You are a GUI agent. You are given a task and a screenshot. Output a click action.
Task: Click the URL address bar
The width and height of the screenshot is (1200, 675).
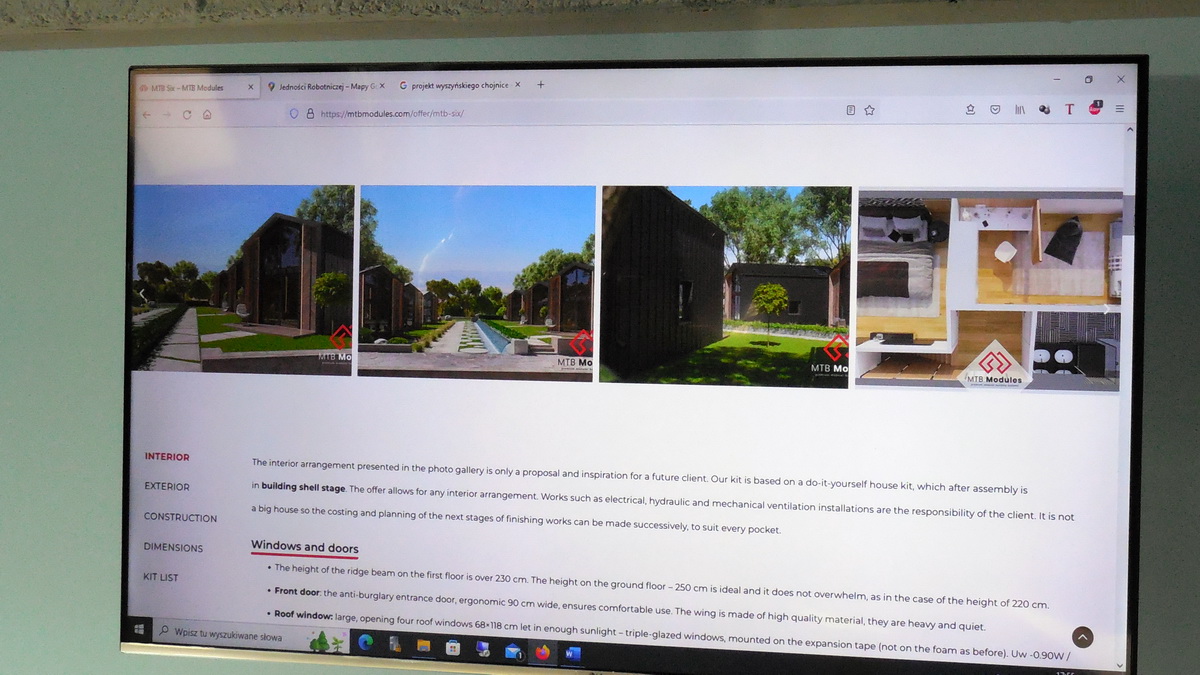560,113
